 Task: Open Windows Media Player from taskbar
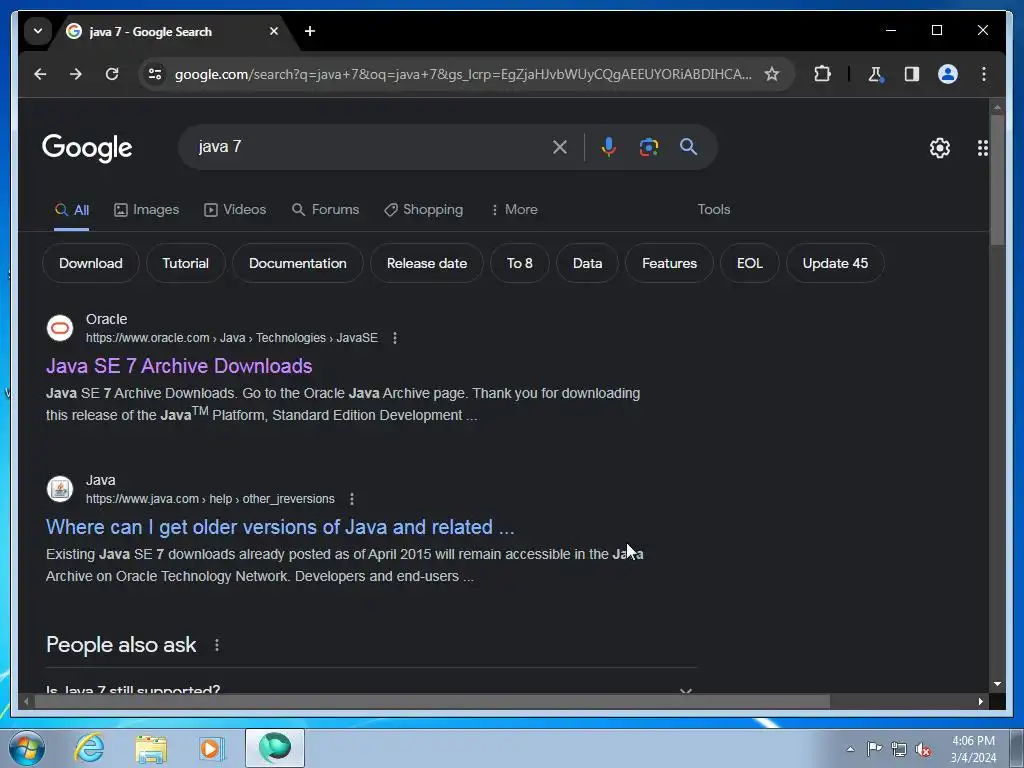pyautogui.click(x=212, y=748)
